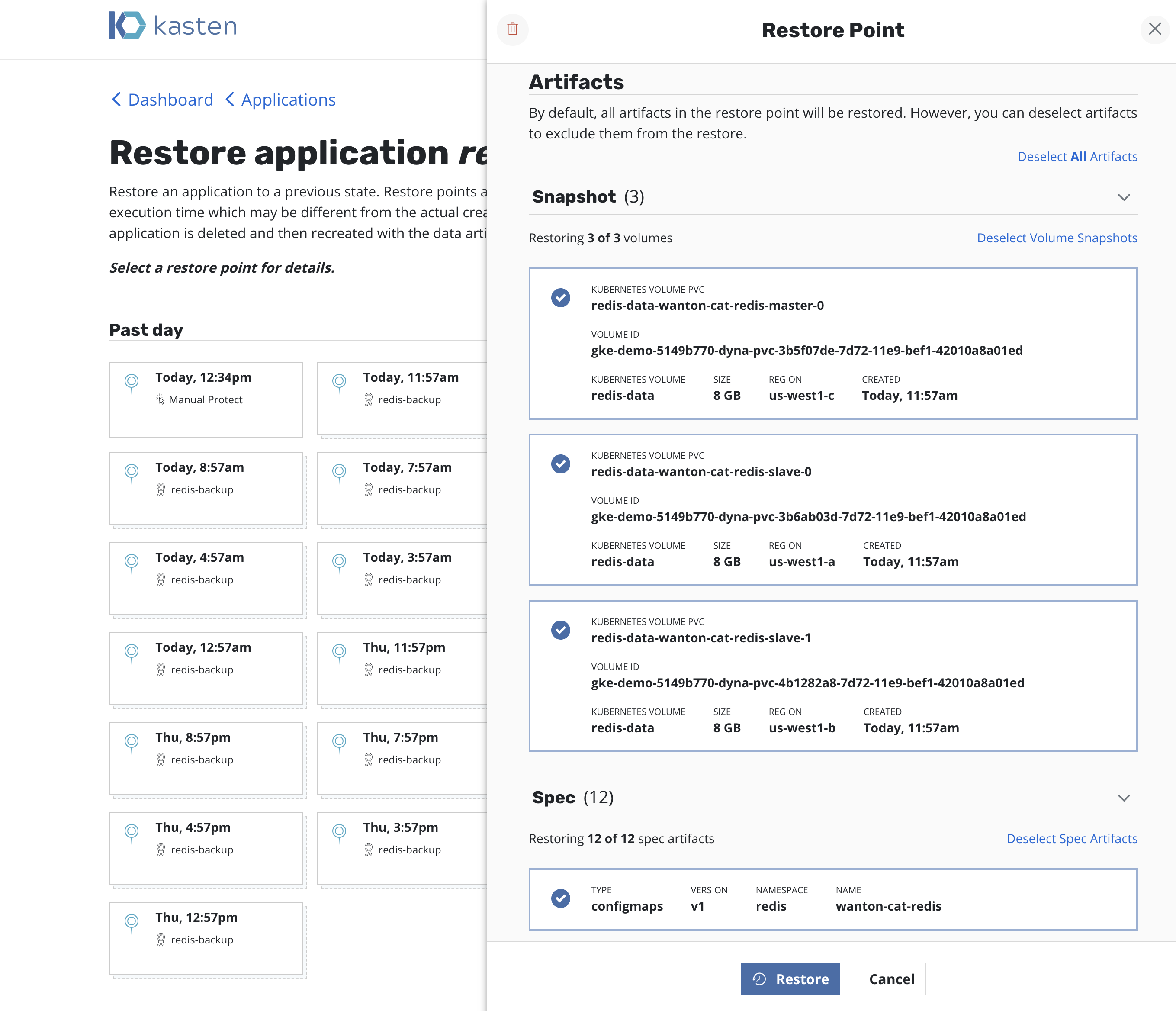The image size is (1176, 1011).
Task: Click the Dashboard back chevron icon
Action: click(116, 100)
